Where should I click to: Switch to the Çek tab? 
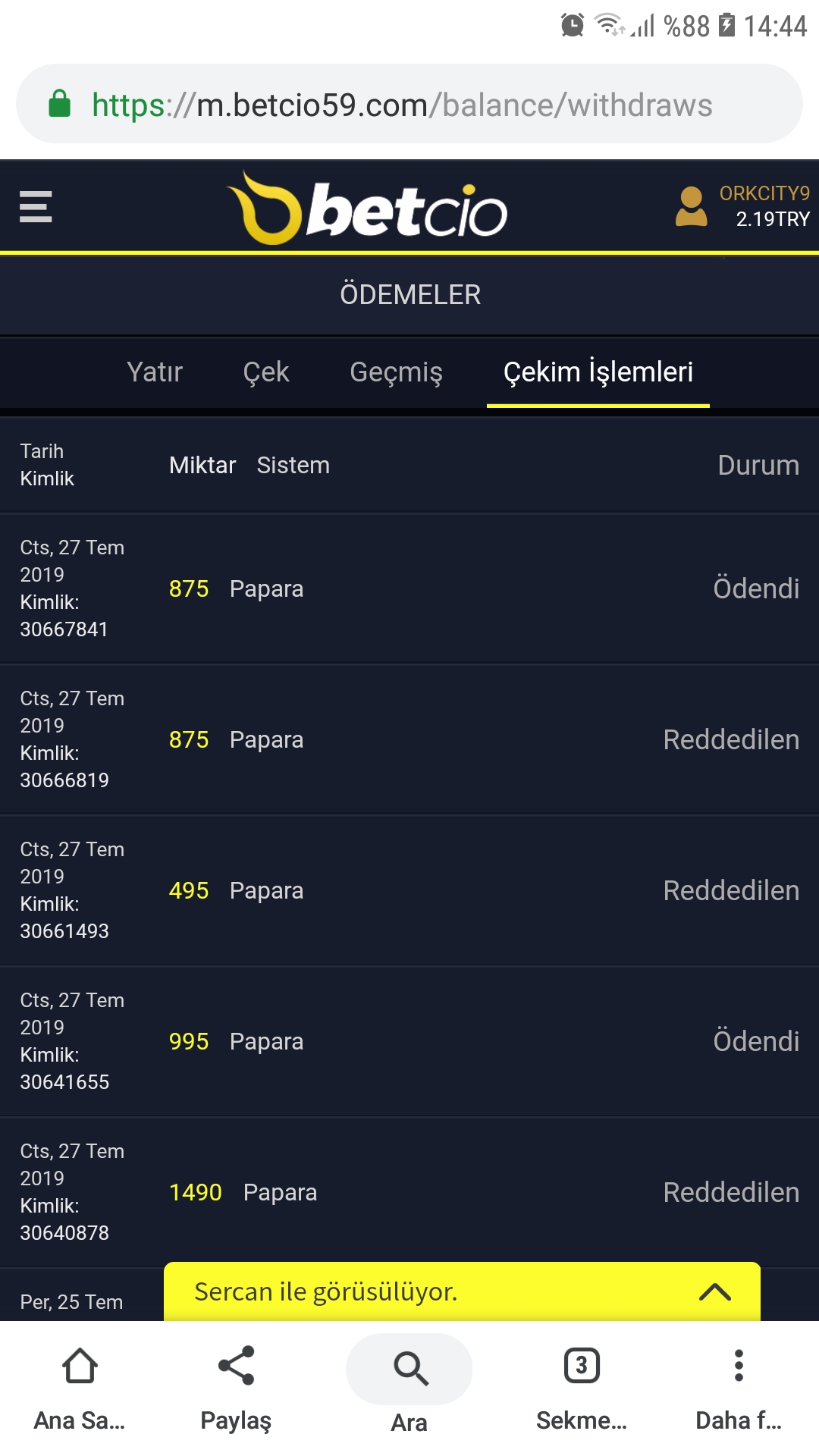point(266,372)
